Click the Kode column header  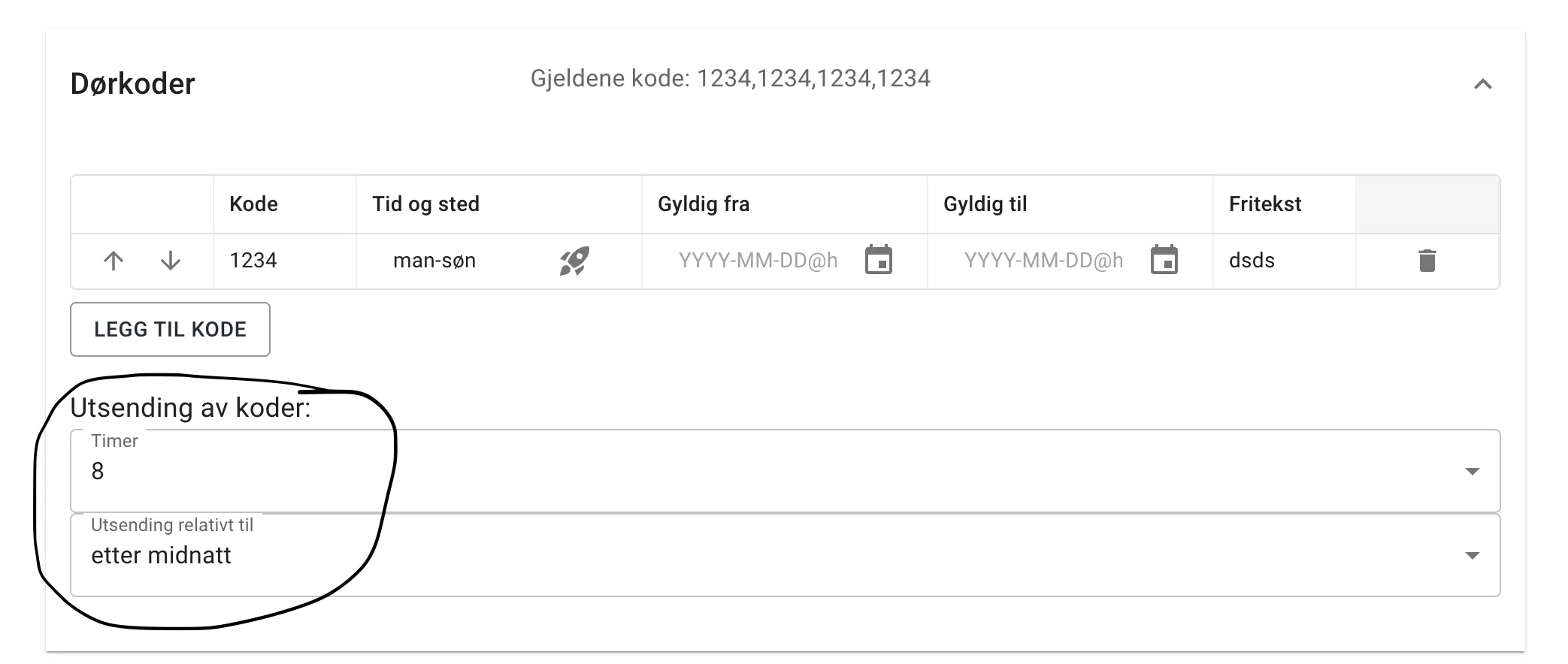[x=253, y=204]
